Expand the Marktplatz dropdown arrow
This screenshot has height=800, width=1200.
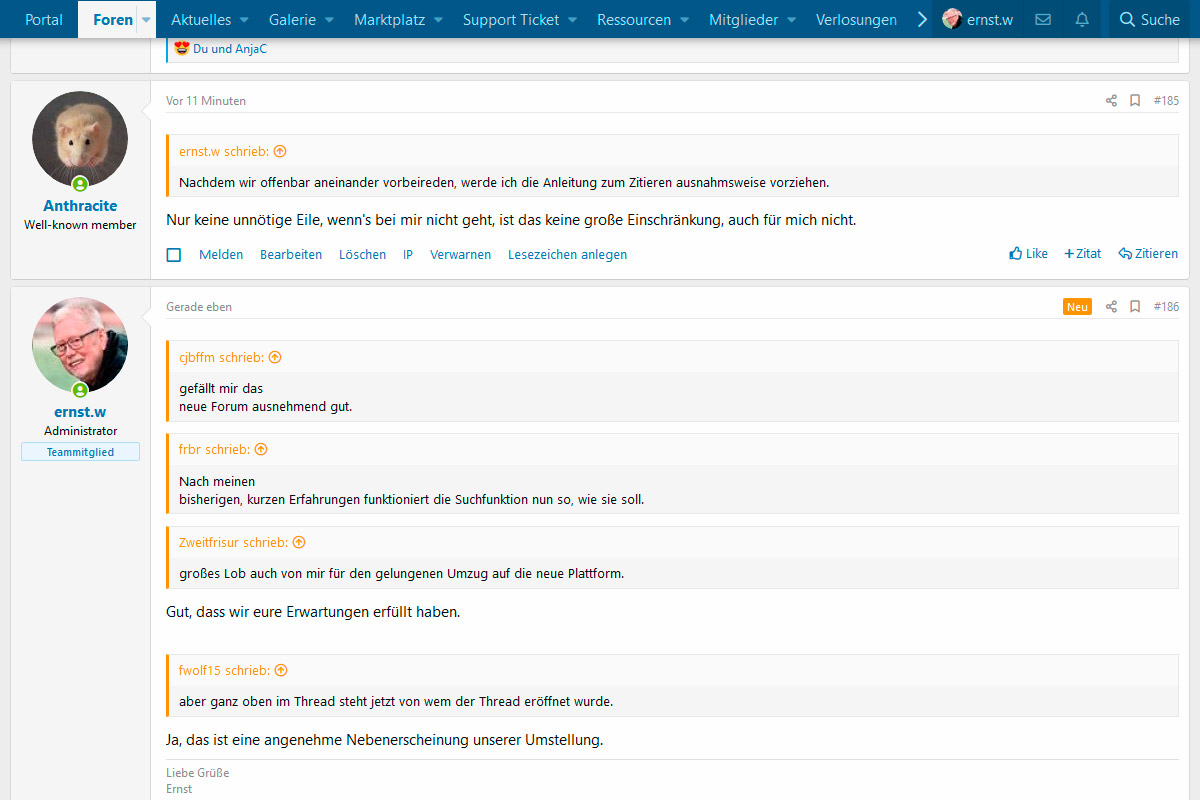pos(440,20)
